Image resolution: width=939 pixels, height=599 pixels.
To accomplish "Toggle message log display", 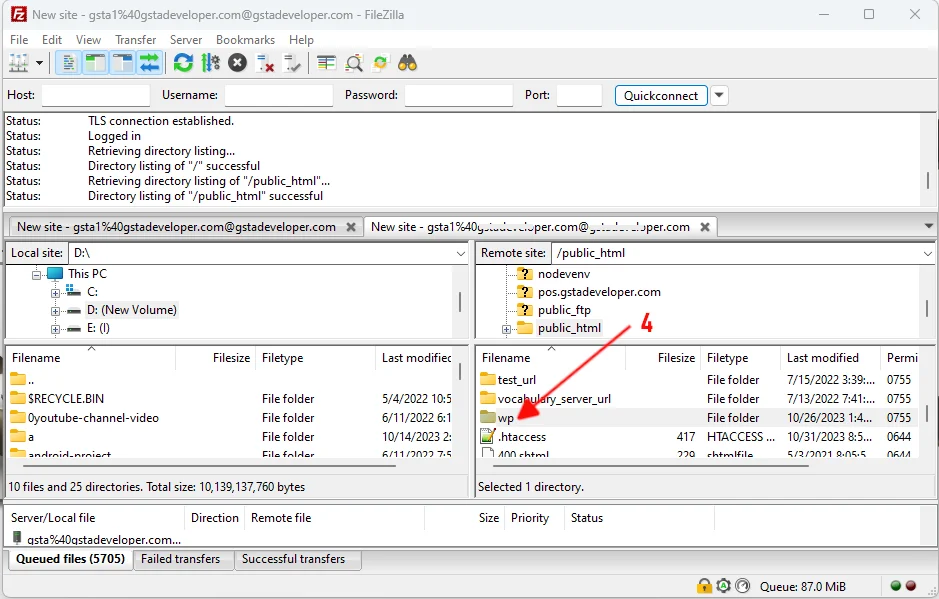I will click(69, 63).
